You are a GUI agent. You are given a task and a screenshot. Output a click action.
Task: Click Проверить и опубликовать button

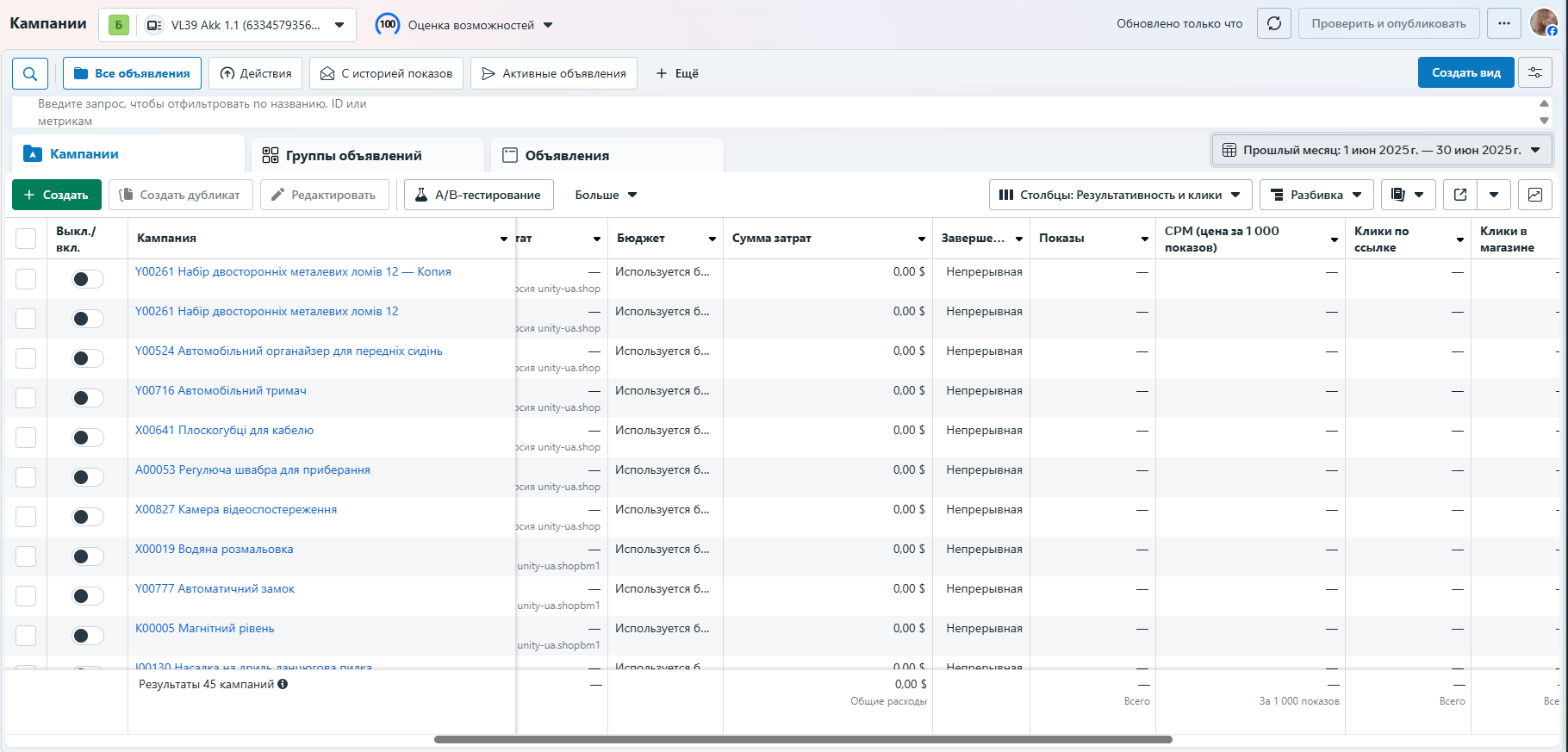1389,24
